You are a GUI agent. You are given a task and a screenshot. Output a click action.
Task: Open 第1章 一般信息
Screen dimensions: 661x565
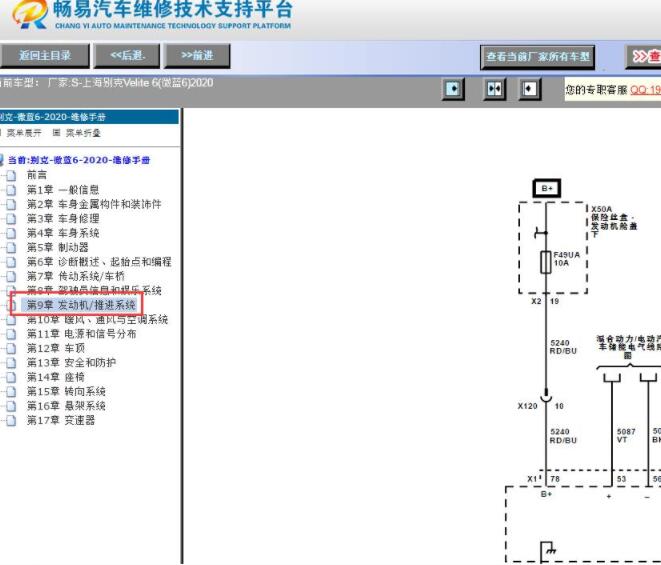[63, 189]
